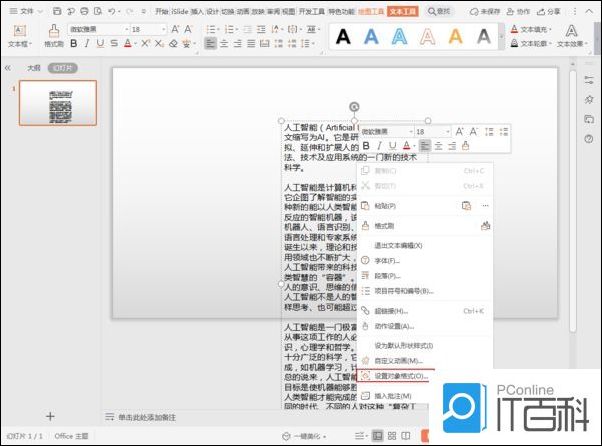602x446 pixels.
Task: Toggle center alignment in mini toolbar
Action: pyautogui.click(x=439, y=146)
